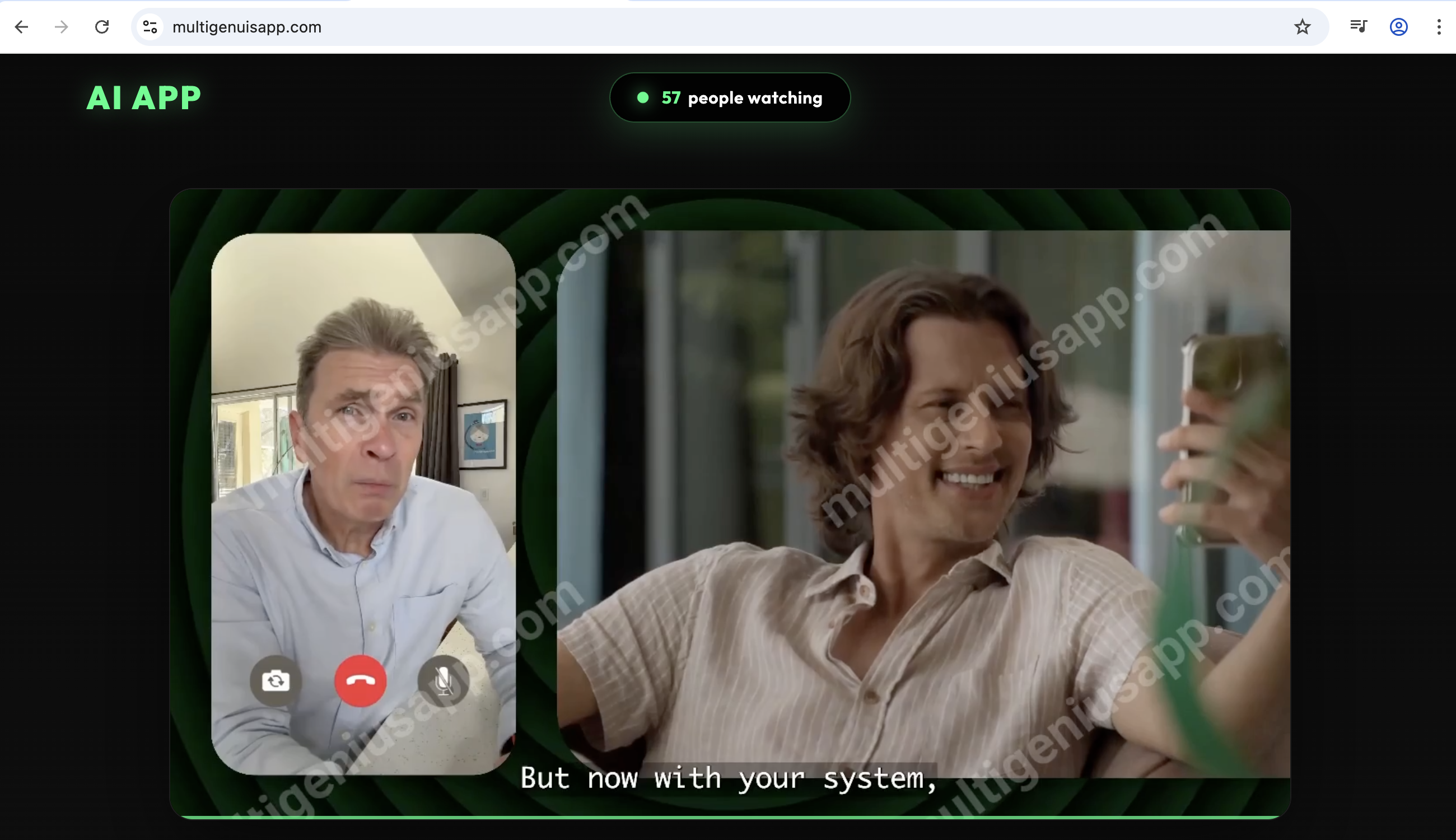
Task: Click the 57 people watching badge
Action: (x=730, y=97)
